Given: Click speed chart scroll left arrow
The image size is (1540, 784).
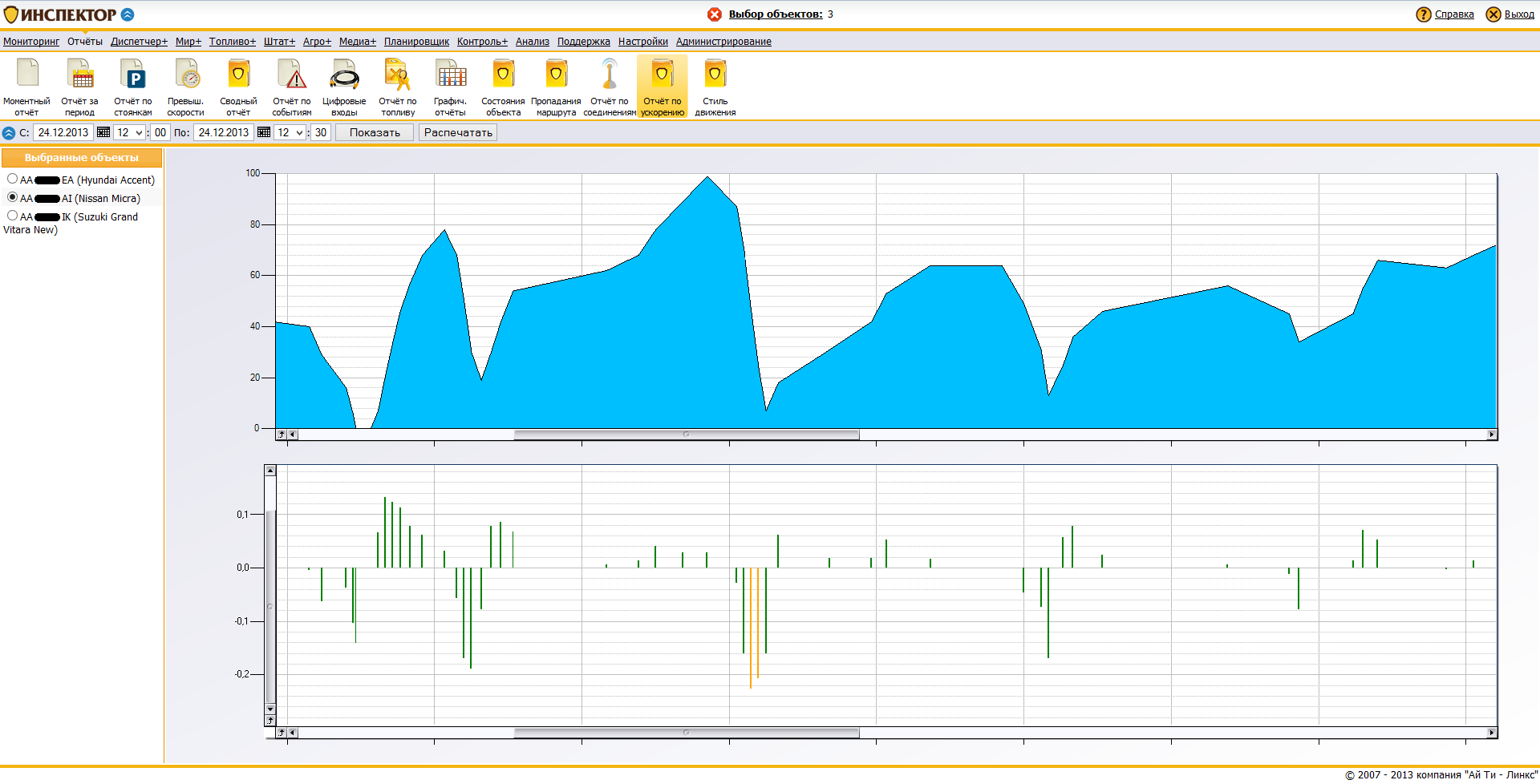Looking at the screenshot, I should pos(293,434).
